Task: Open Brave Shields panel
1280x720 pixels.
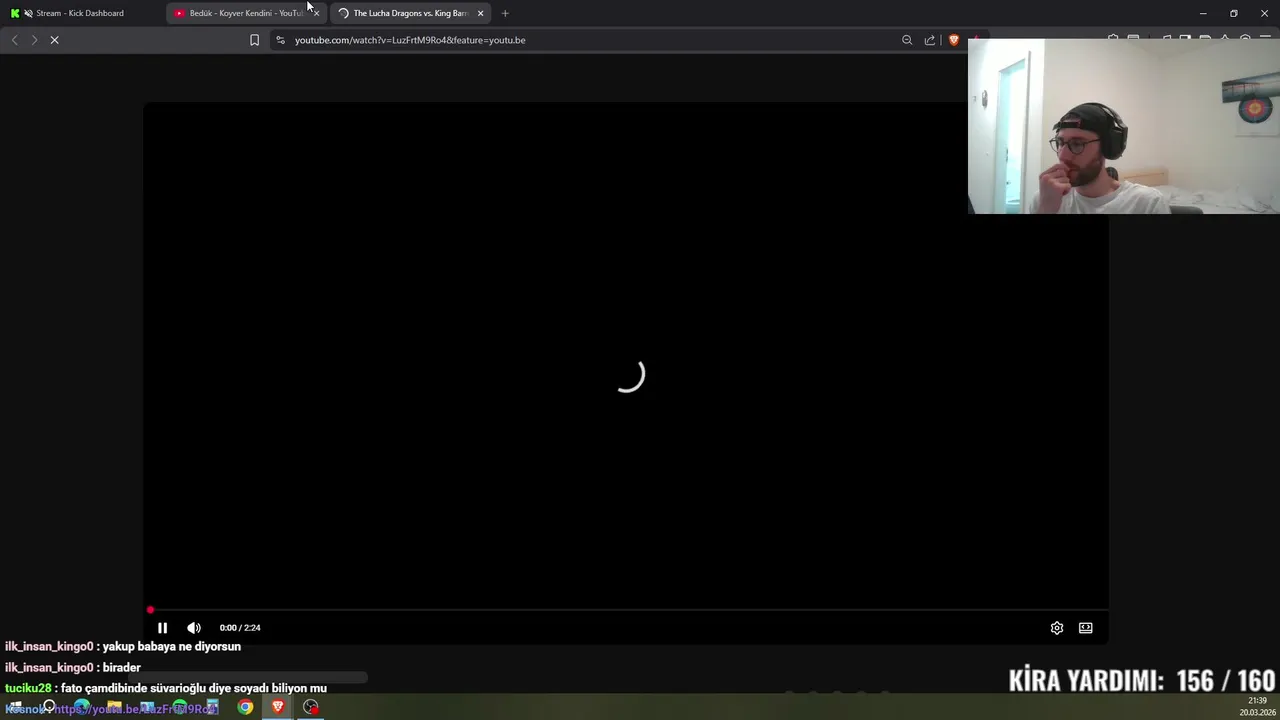Action: click(954, 40)
